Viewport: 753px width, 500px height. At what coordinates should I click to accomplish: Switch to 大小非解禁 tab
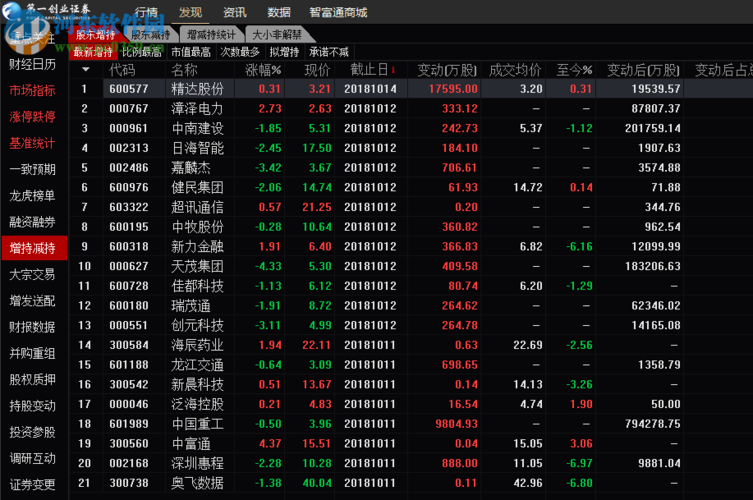[277, 35]
